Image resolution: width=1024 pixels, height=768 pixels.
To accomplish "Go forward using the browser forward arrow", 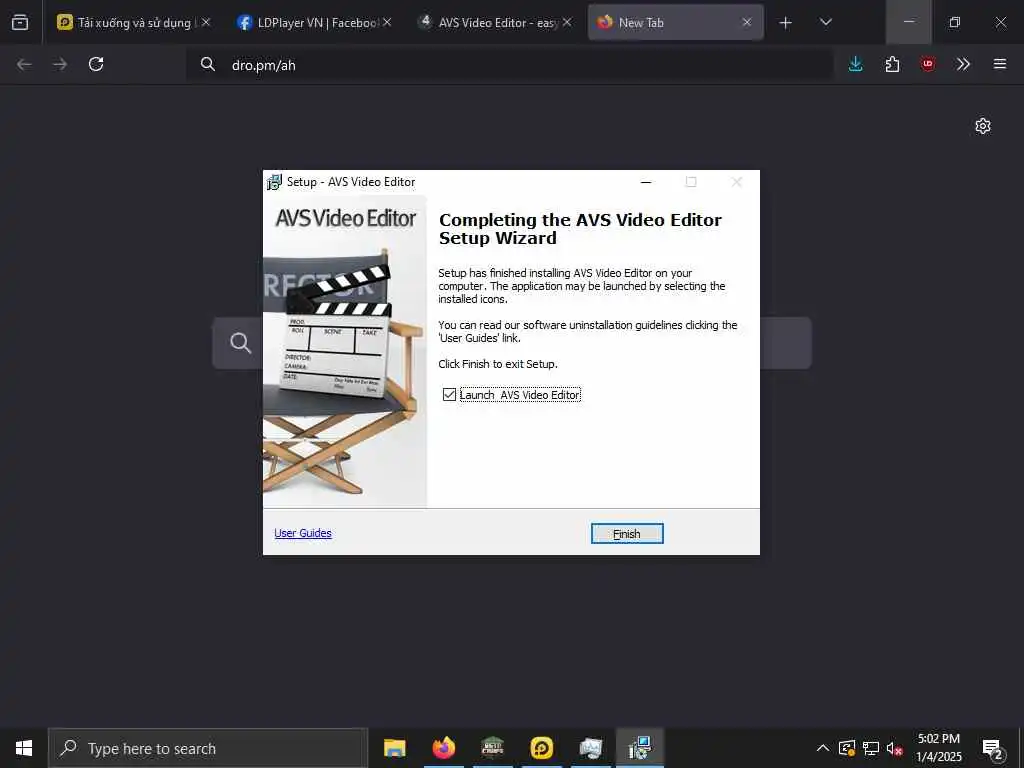I will (x=60, y=64).
